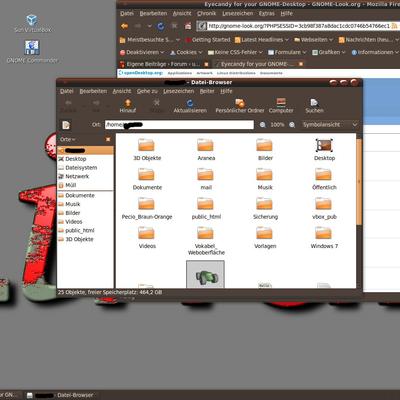
Task: Open Chronik menu in Firefox
Action: click(206, 14)
